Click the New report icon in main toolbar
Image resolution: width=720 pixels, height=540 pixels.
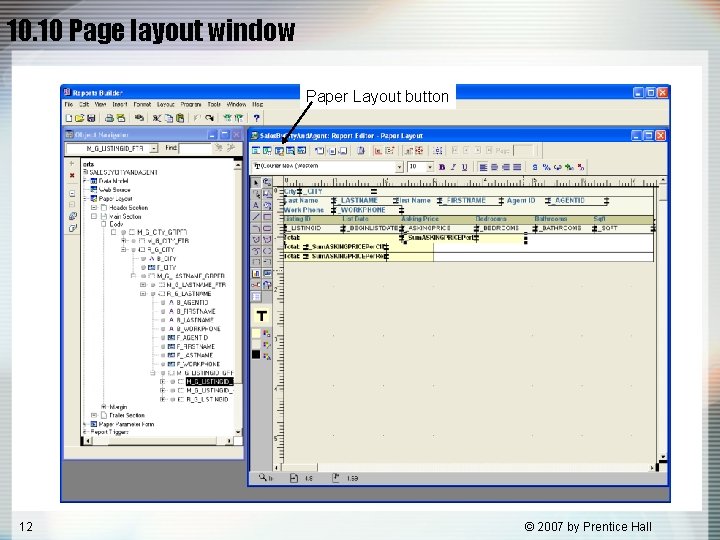tap(69, 118)
